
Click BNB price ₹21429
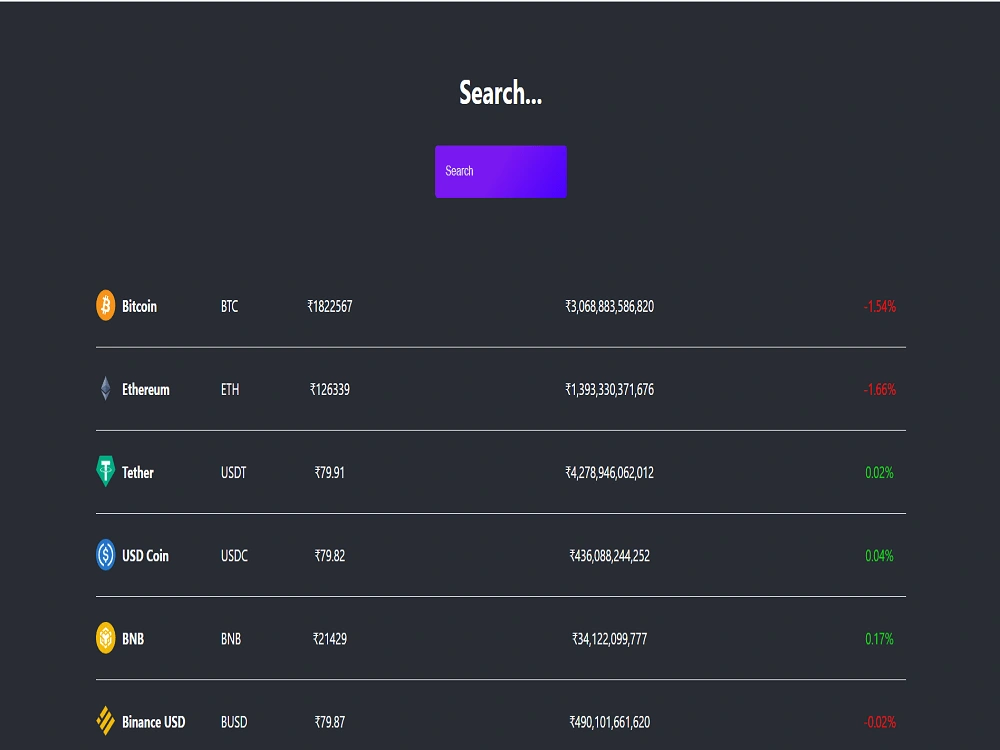[x=330, y=639]
